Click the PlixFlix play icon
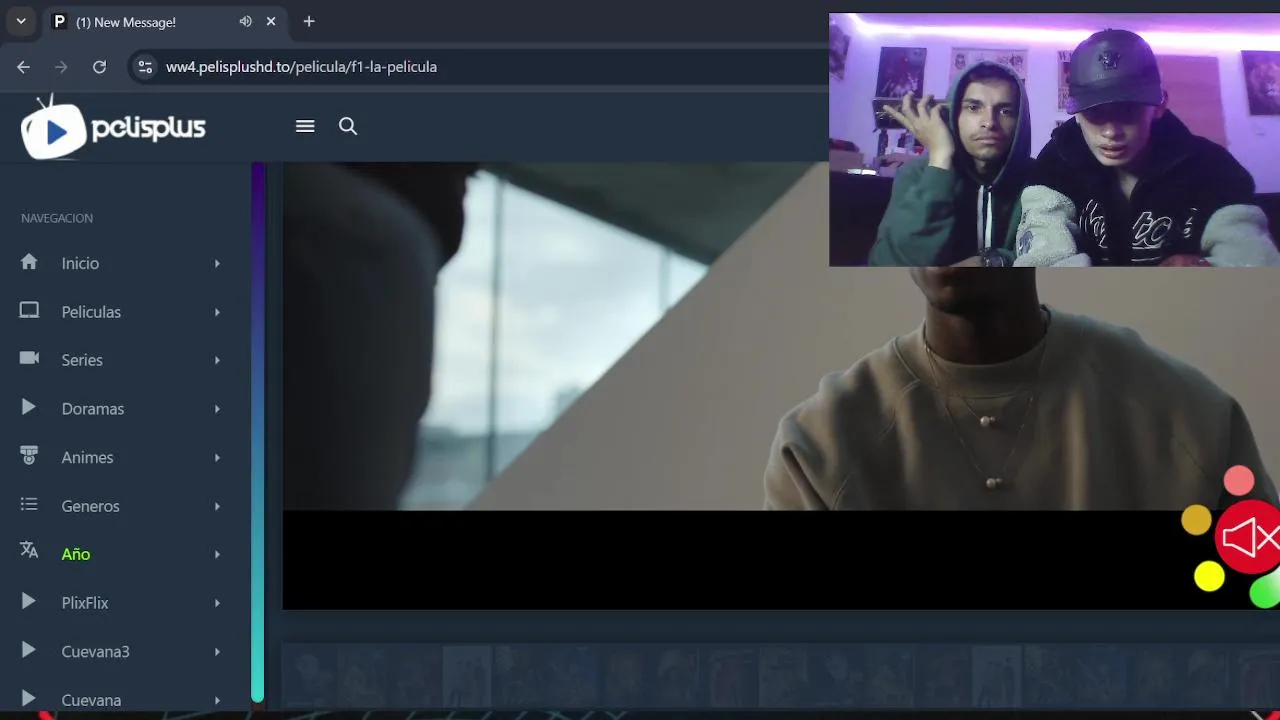Viewport: 1280px width, 720px height. (x=29, y=601)
